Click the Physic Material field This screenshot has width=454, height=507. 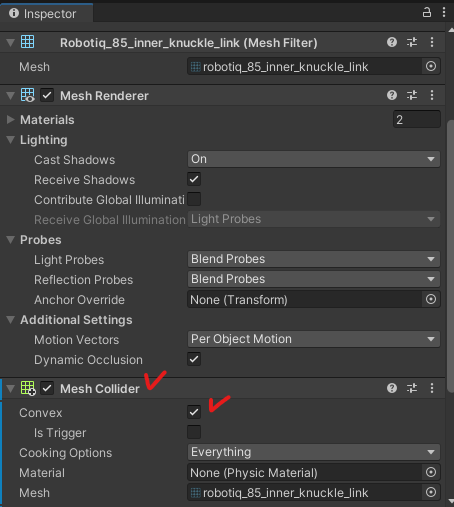click(x=305, y=472)
